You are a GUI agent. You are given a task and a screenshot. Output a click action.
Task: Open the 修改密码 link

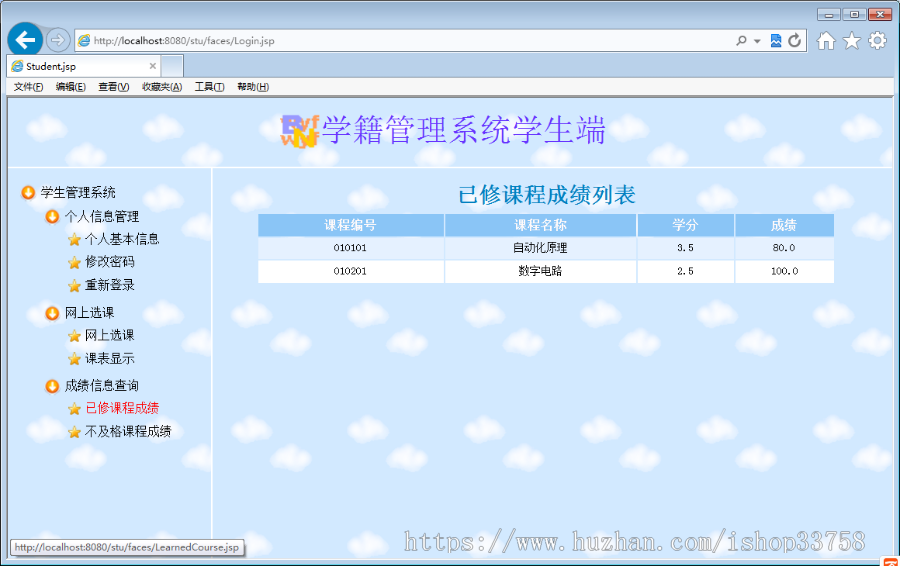coord(110,262)
